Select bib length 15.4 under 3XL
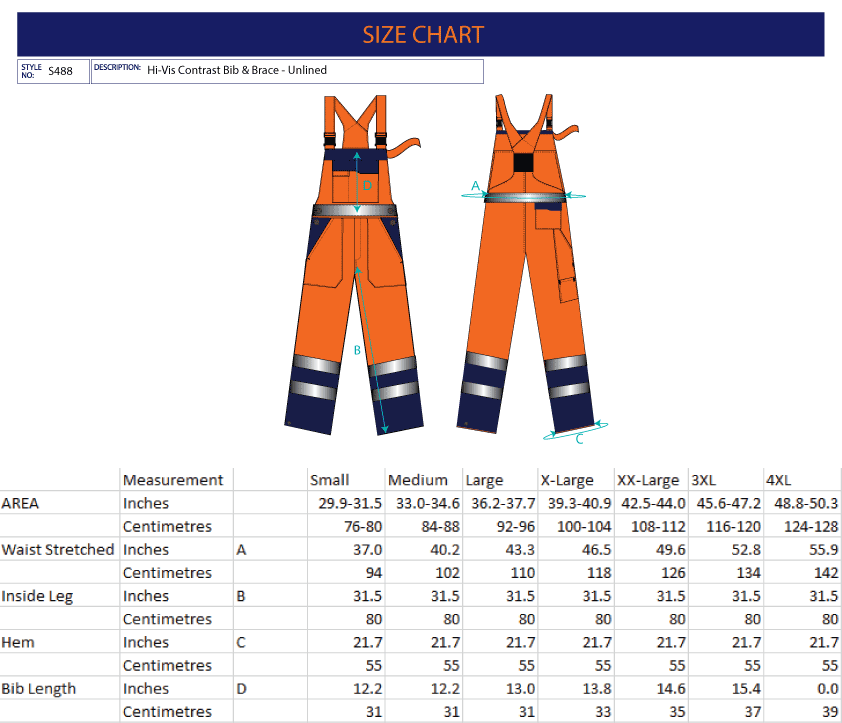Image resolution: width=842 pixels, height=723 pixels. [746, 689]
